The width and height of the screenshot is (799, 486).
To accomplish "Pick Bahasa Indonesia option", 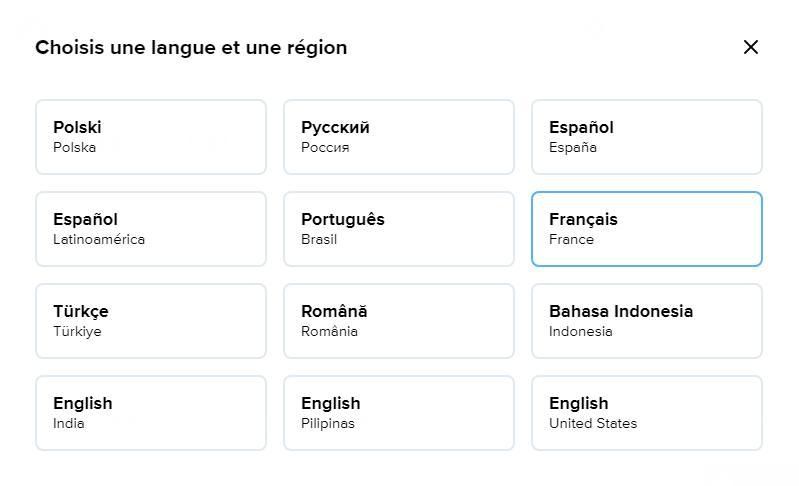I will 647,321.
